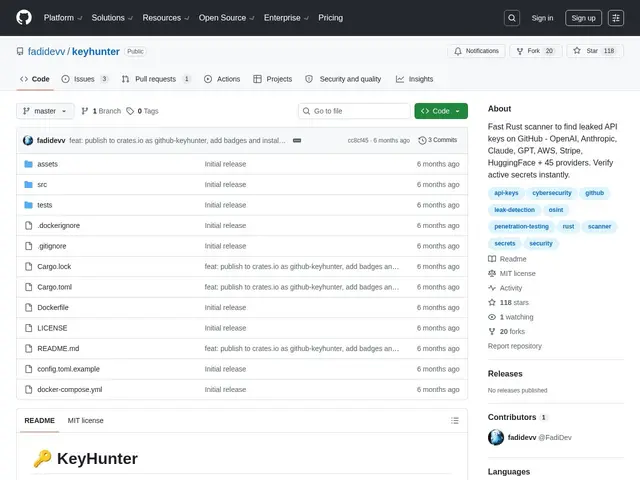Select the cybersecurity topic tag
This screenshot has height=480, width=640.
pyautogui.click(x=551, y=193)
